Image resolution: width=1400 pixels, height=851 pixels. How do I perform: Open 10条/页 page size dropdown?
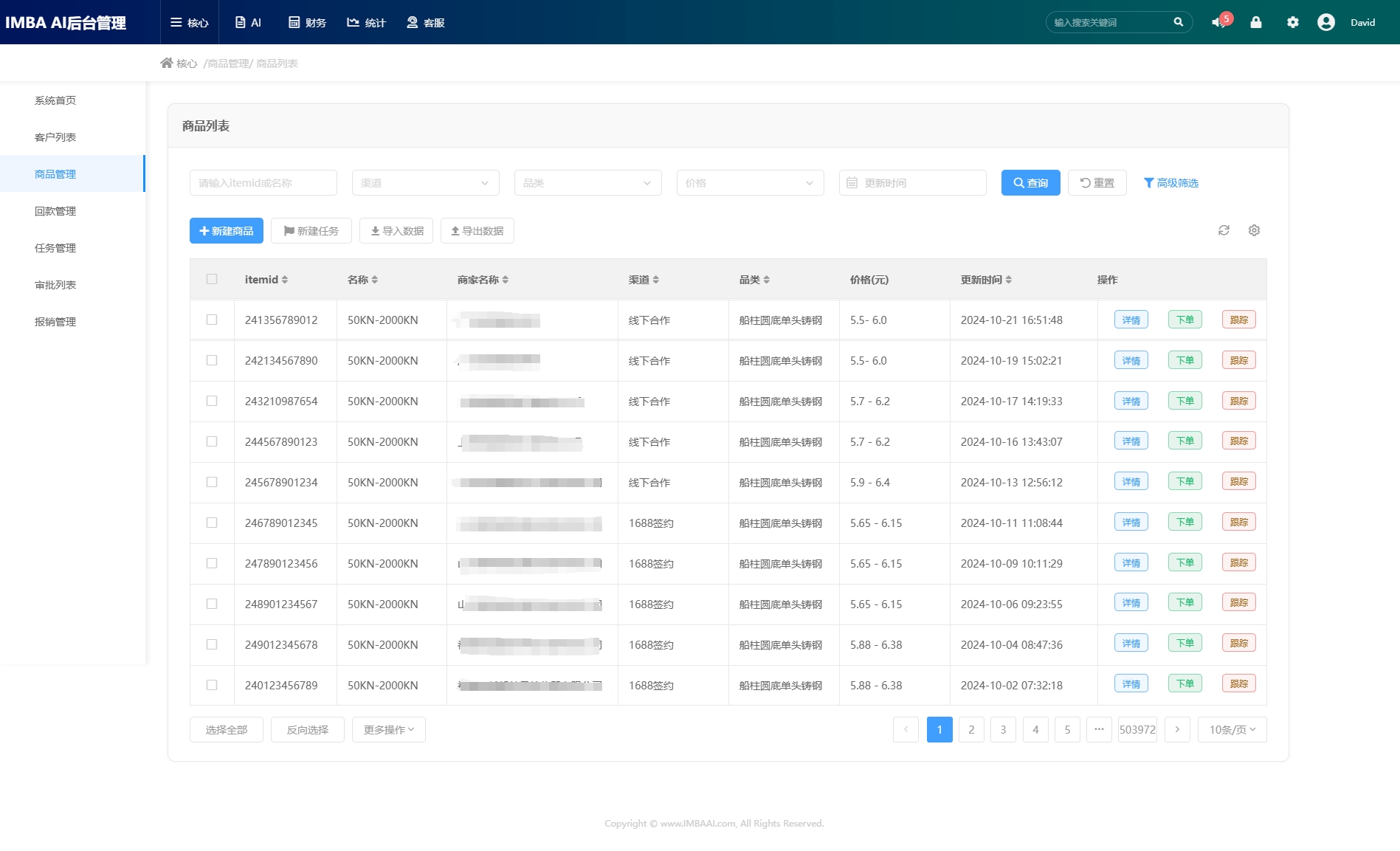[x=1232, y=729]
